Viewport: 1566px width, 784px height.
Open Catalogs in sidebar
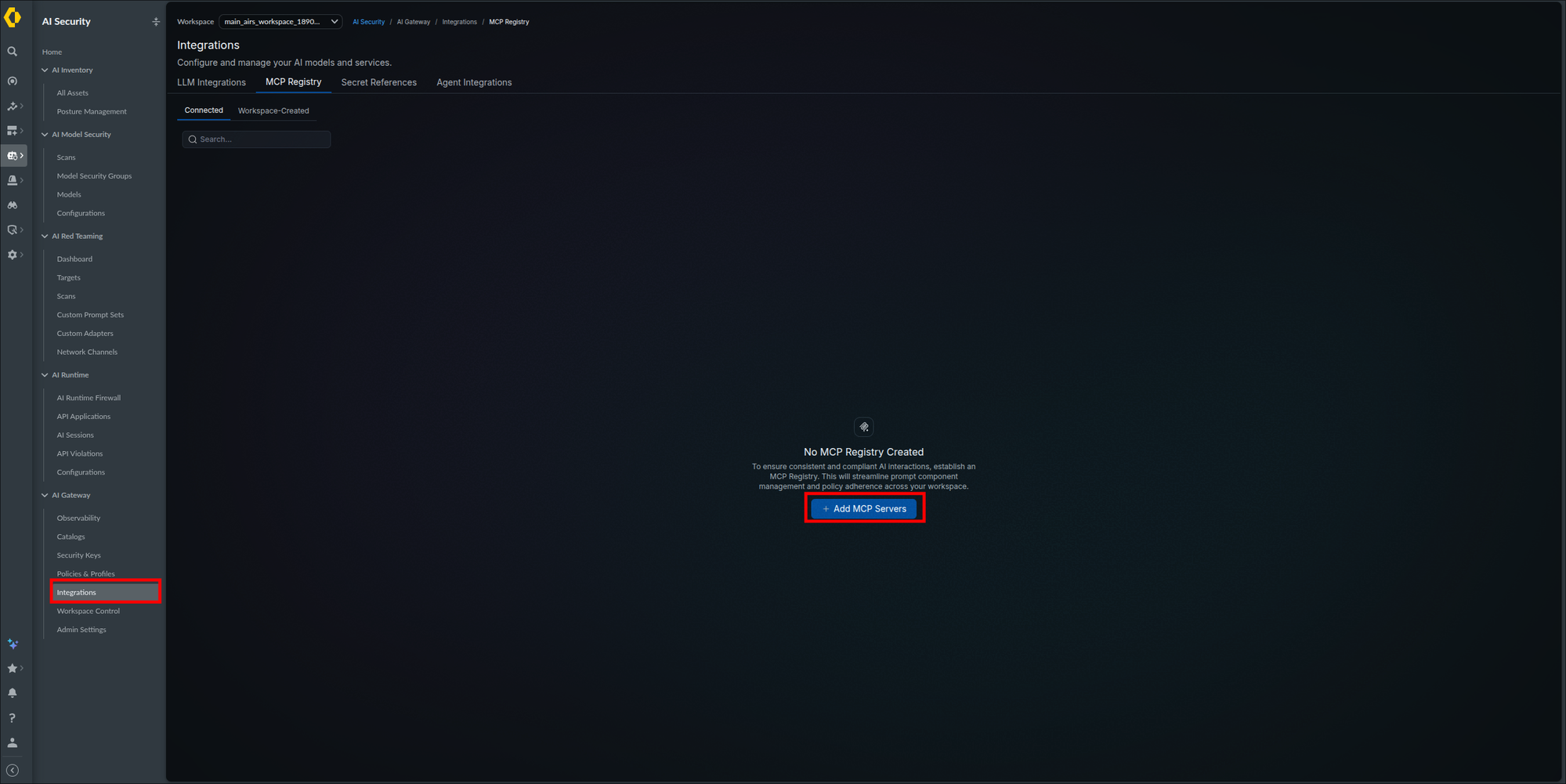[71, 537]
